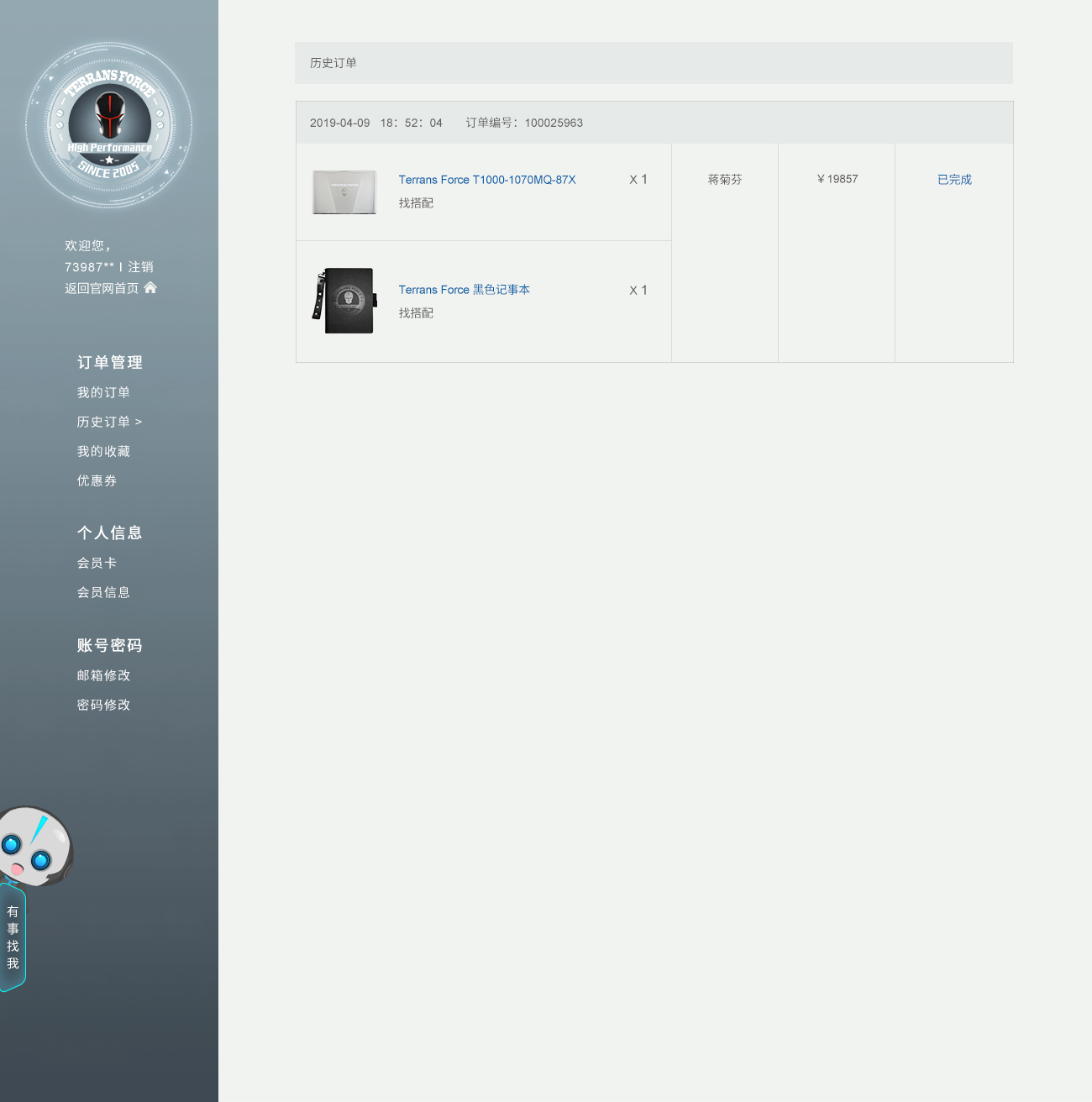Open the black notebook product thumbnail

(344, 301)
